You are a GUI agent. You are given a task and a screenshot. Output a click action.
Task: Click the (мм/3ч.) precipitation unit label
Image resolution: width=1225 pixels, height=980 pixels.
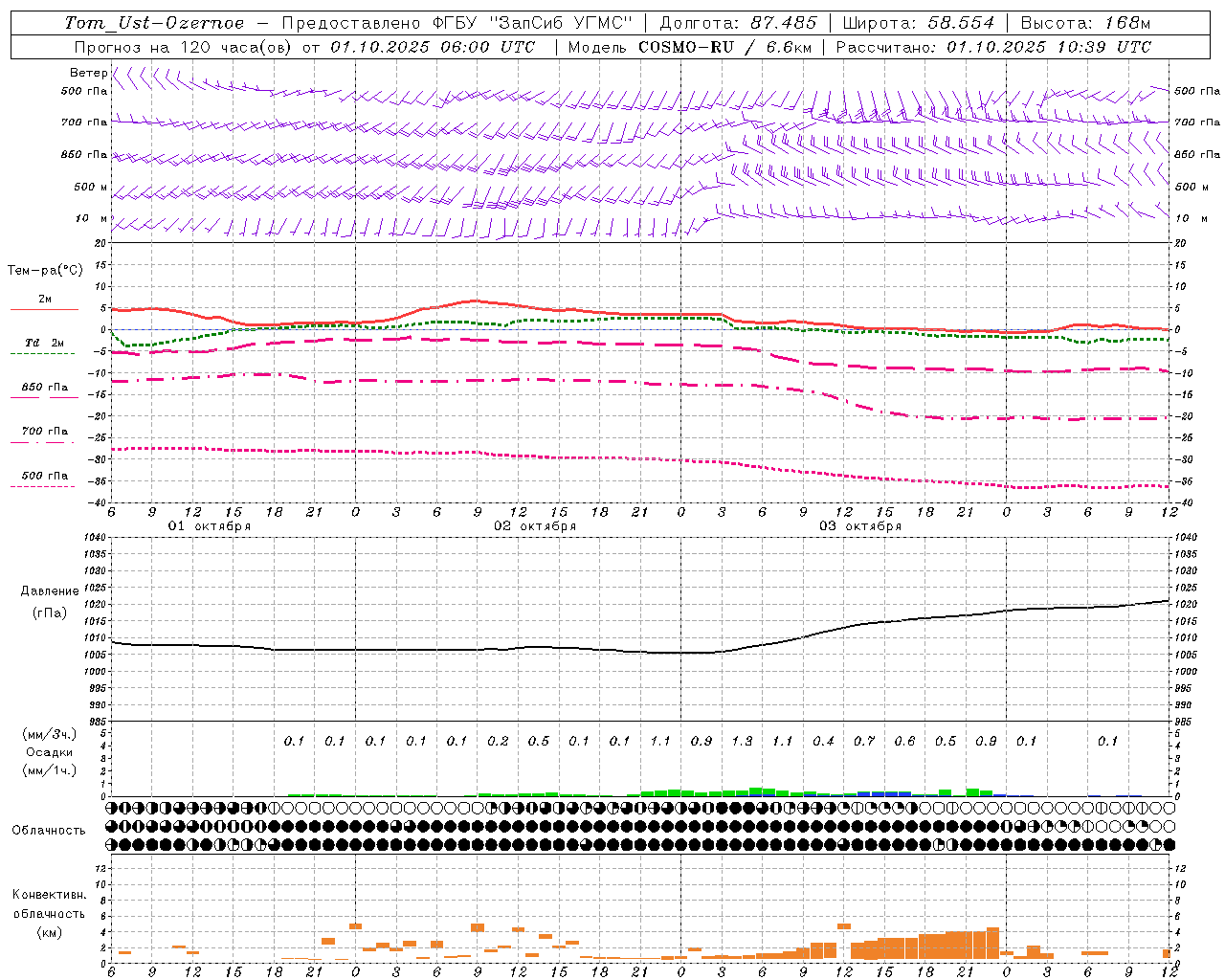pos(50,734)
